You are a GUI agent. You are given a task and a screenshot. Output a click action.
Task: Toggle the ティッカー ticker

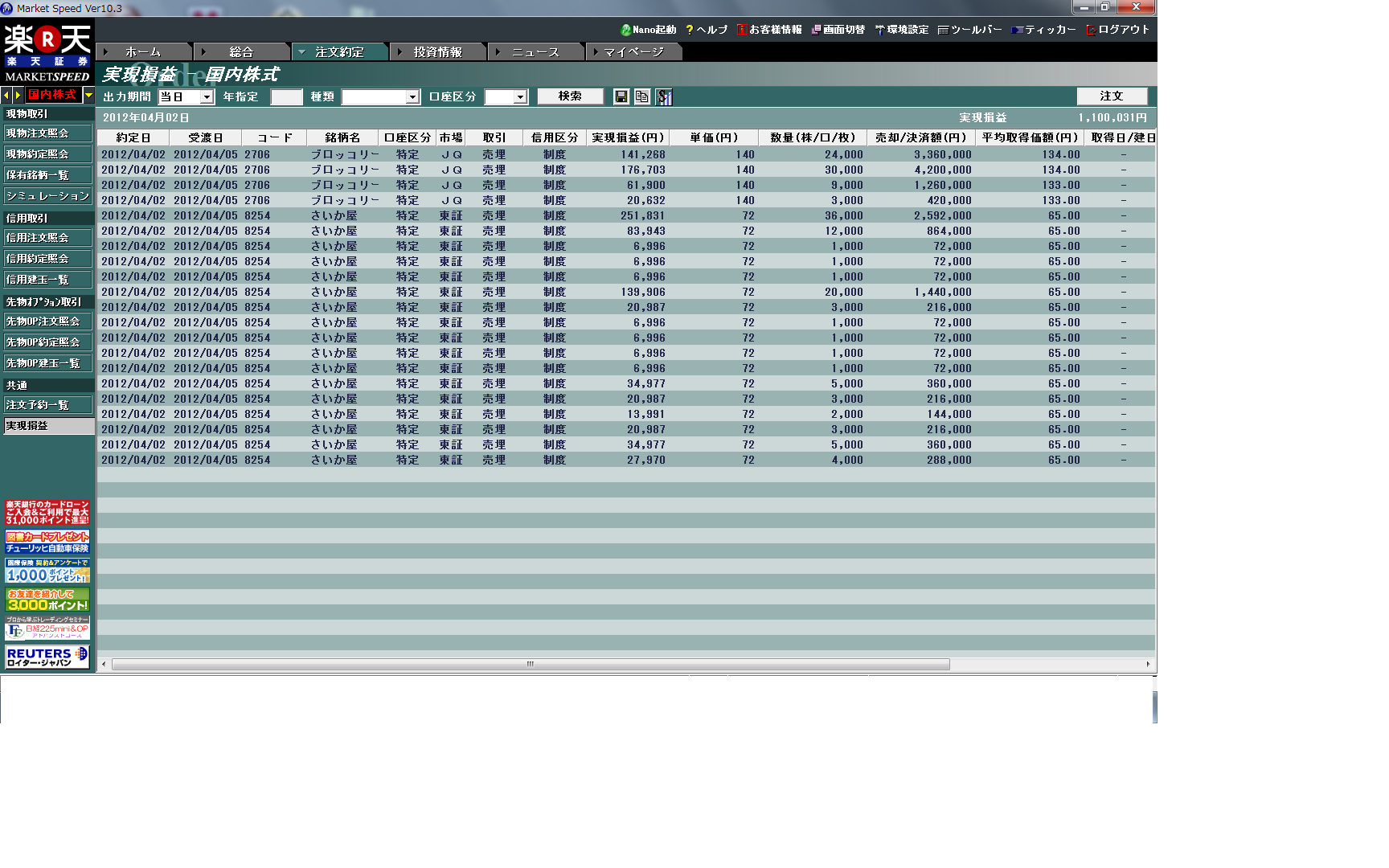(1044, 30)
